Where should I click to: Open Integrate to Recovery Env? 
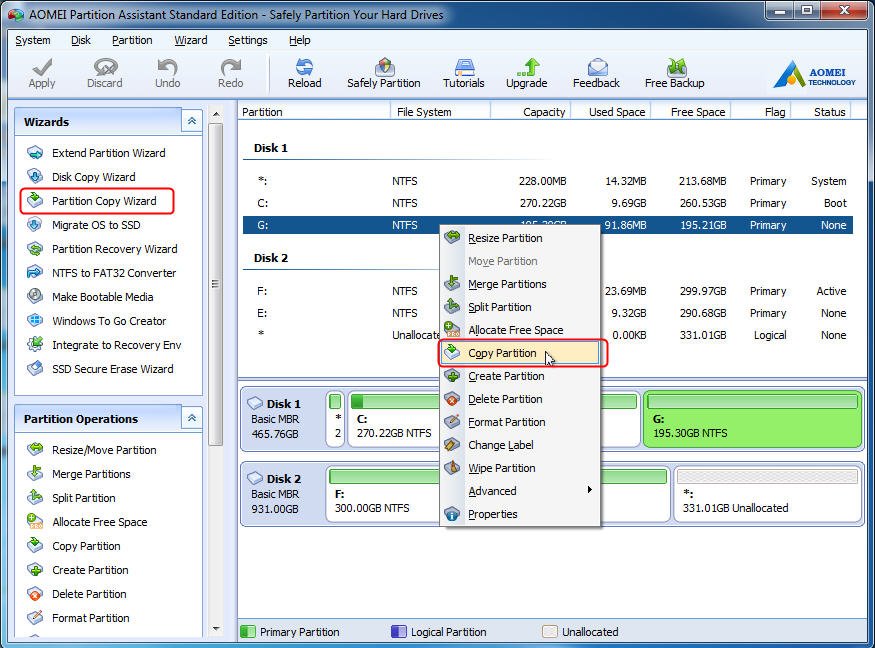(104, 345)
